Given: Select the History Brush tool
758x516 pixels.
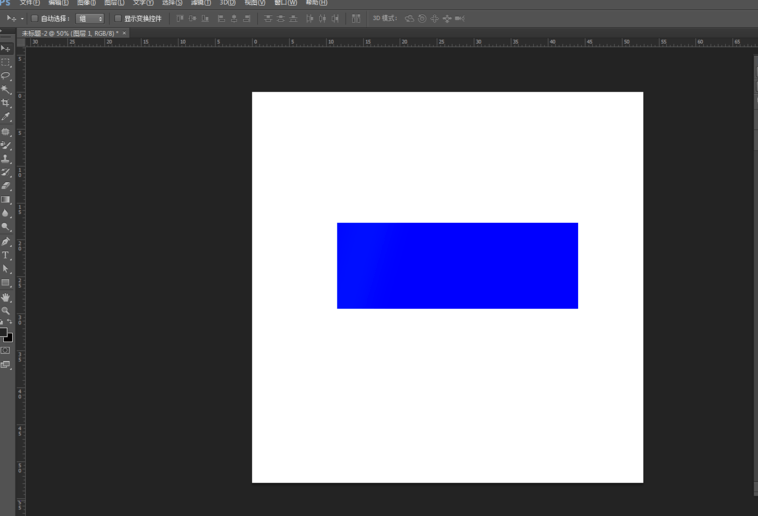Looking at the screenshot, I should pos(6,172).
